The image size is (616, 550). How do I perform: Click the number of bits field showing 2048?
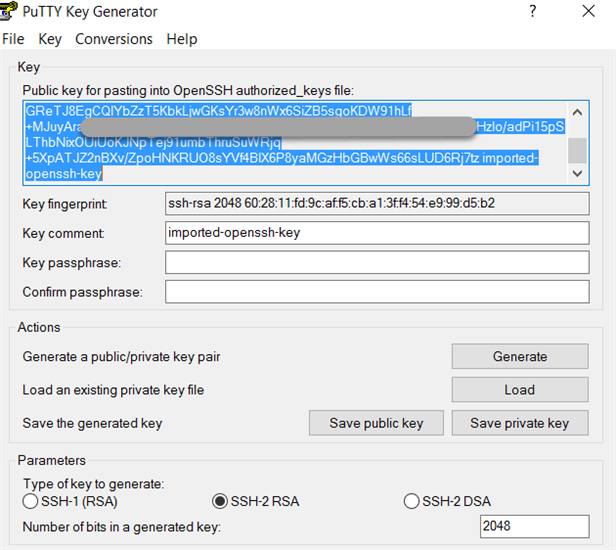(534, 526)
